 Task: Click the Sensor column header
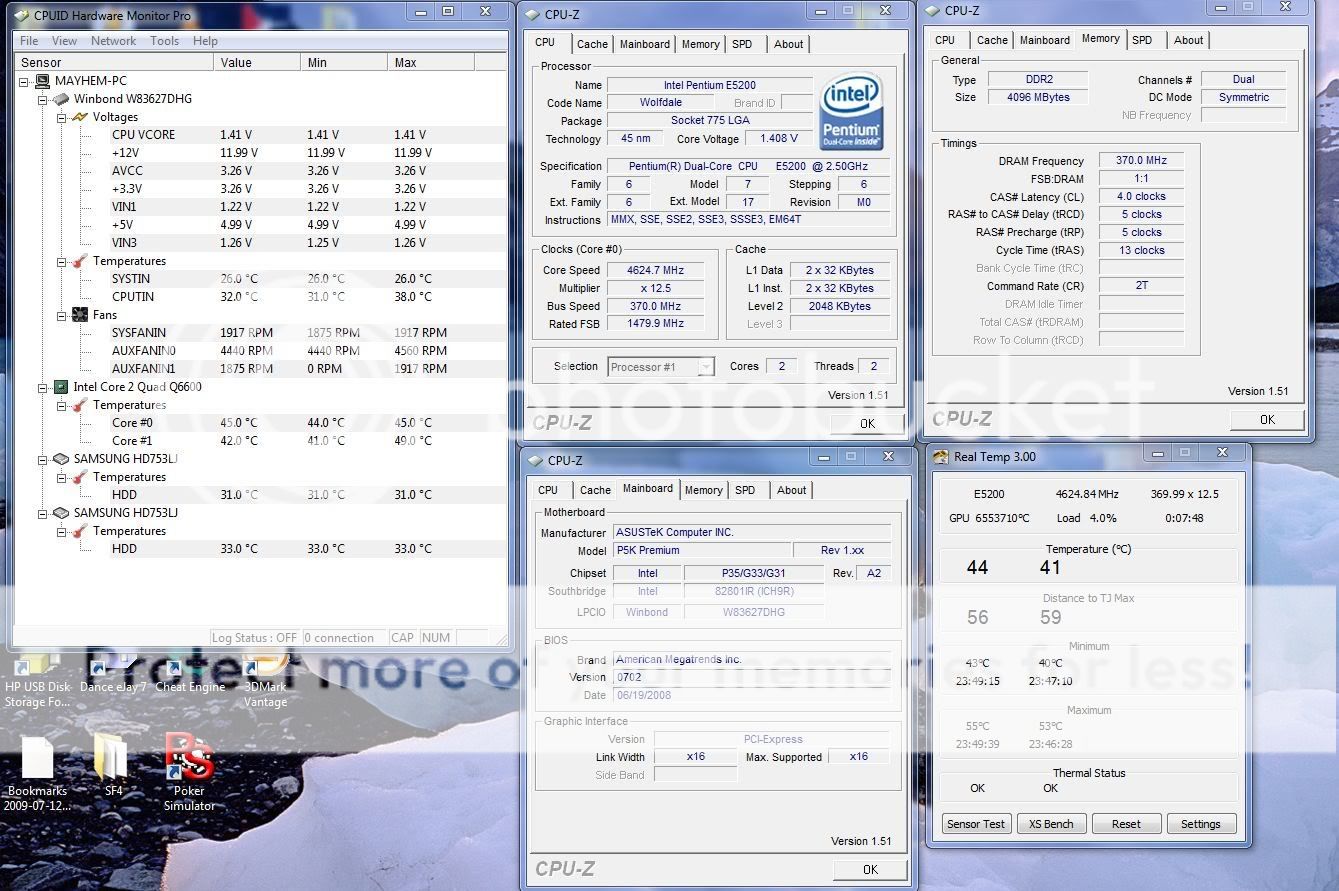[114, 62]
